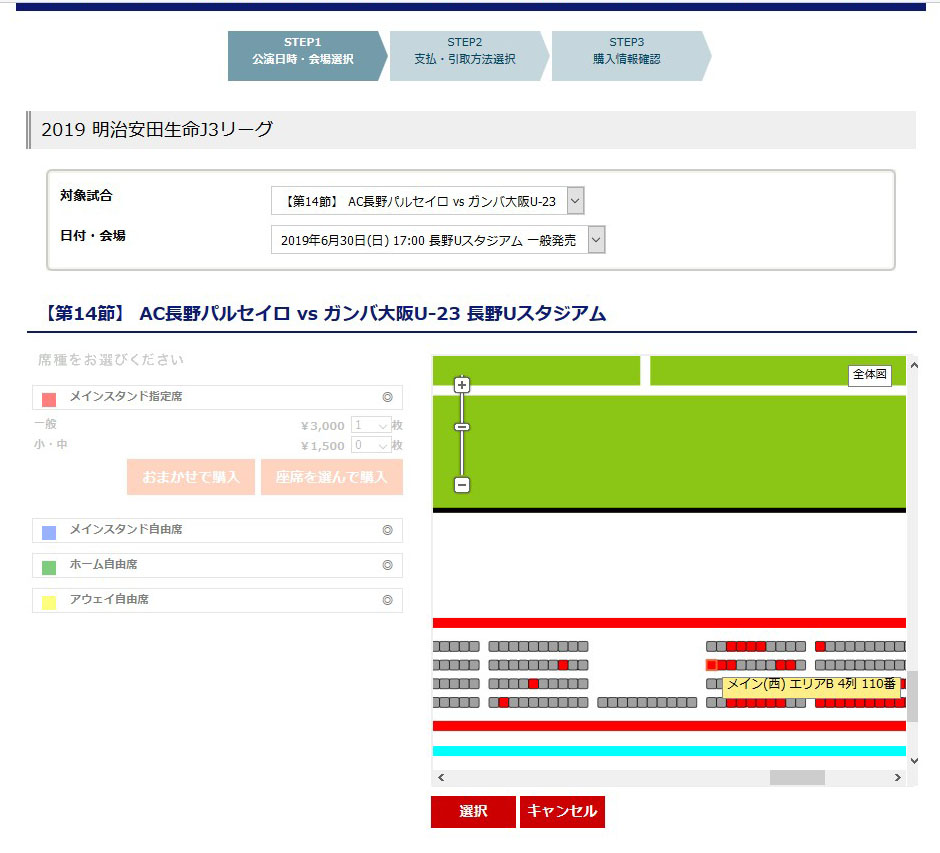Click availability circle icon for ホーム自由席

tap(387, 565)
